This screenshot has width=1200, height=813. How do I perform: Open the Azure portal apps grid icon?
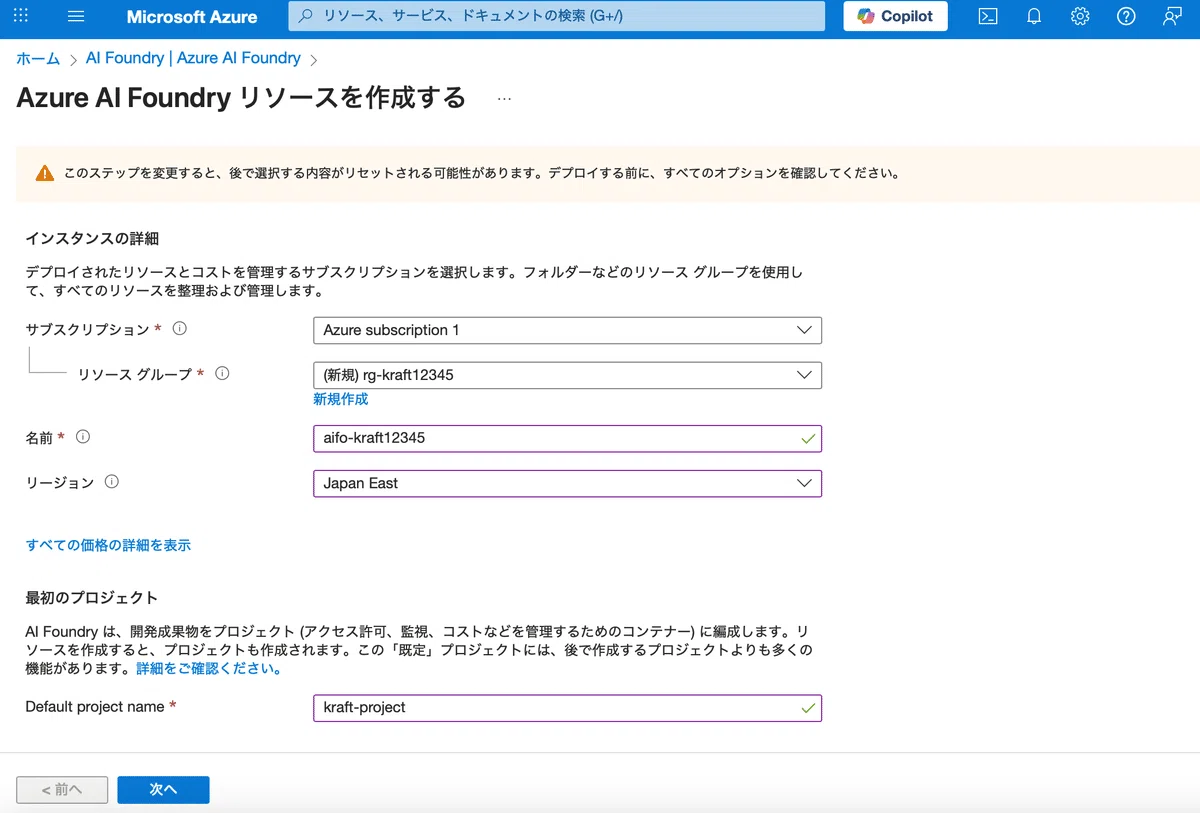21,16
